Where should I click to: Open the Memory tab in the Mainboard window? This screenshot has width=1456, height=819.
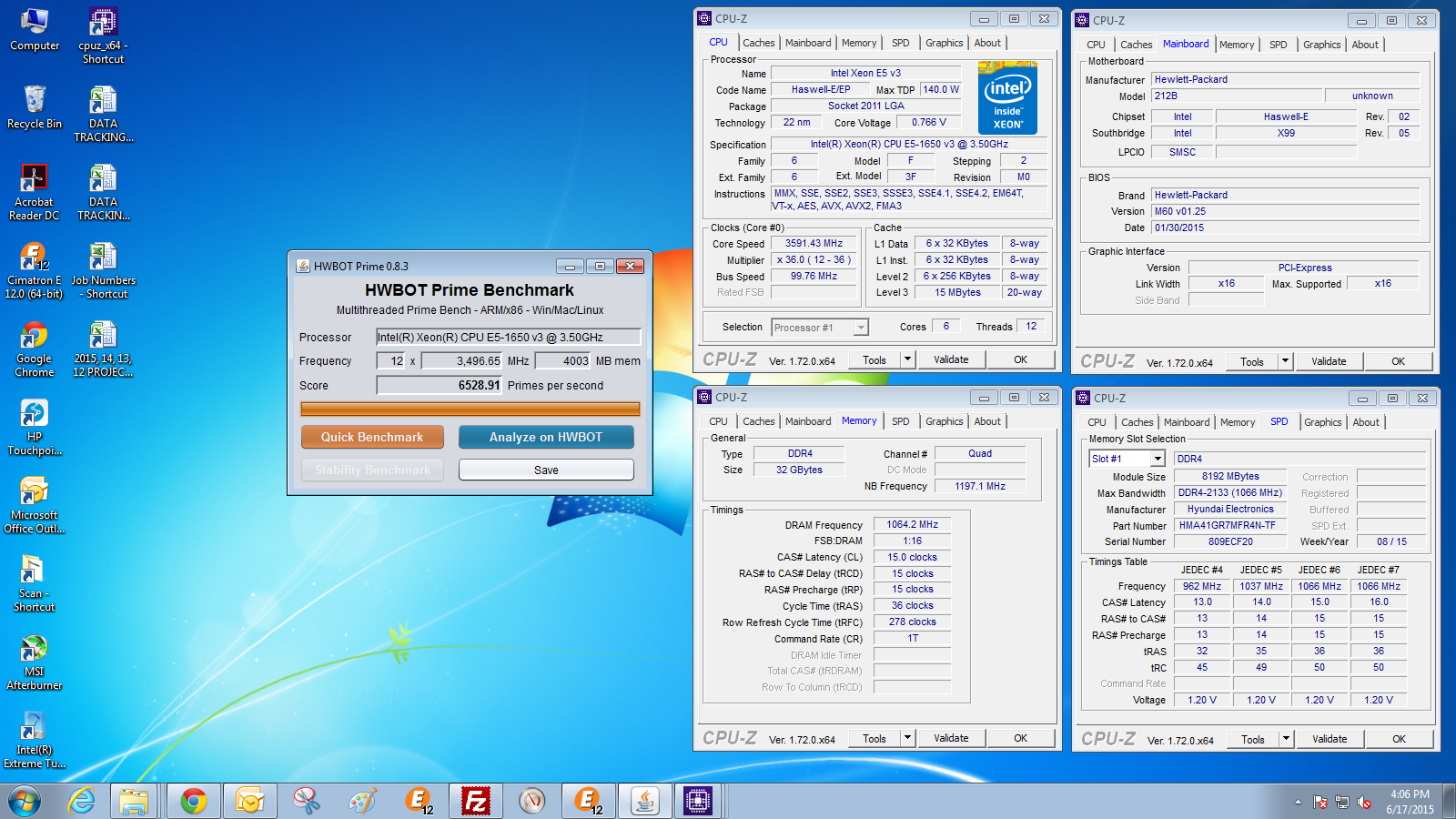1236,45
